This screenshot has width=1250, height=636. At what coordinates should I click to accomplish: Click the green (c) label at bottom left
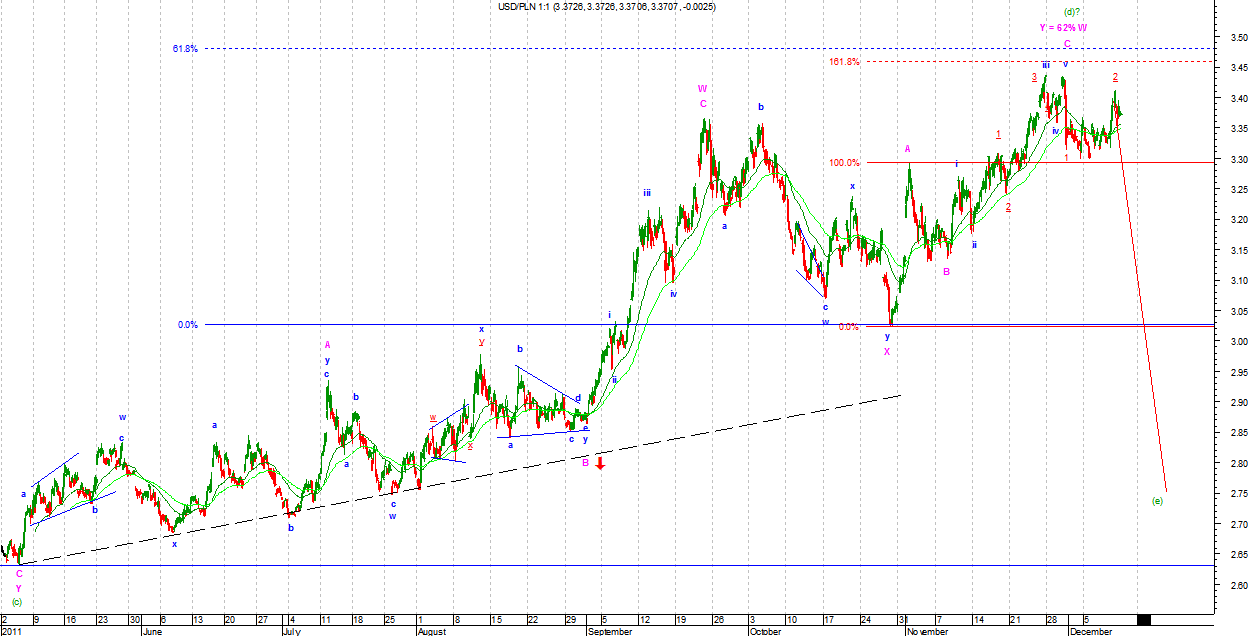[16, 602]
